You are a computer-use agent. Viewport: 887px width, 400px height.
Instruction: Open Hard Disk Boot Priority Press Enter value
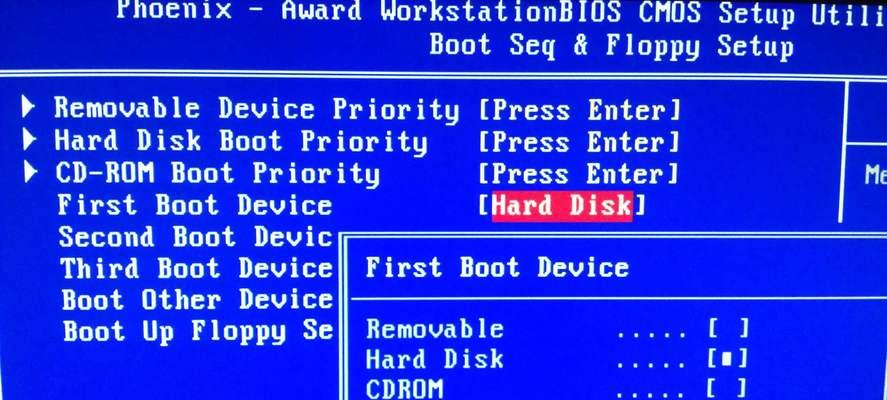click(x=578, y=142)
